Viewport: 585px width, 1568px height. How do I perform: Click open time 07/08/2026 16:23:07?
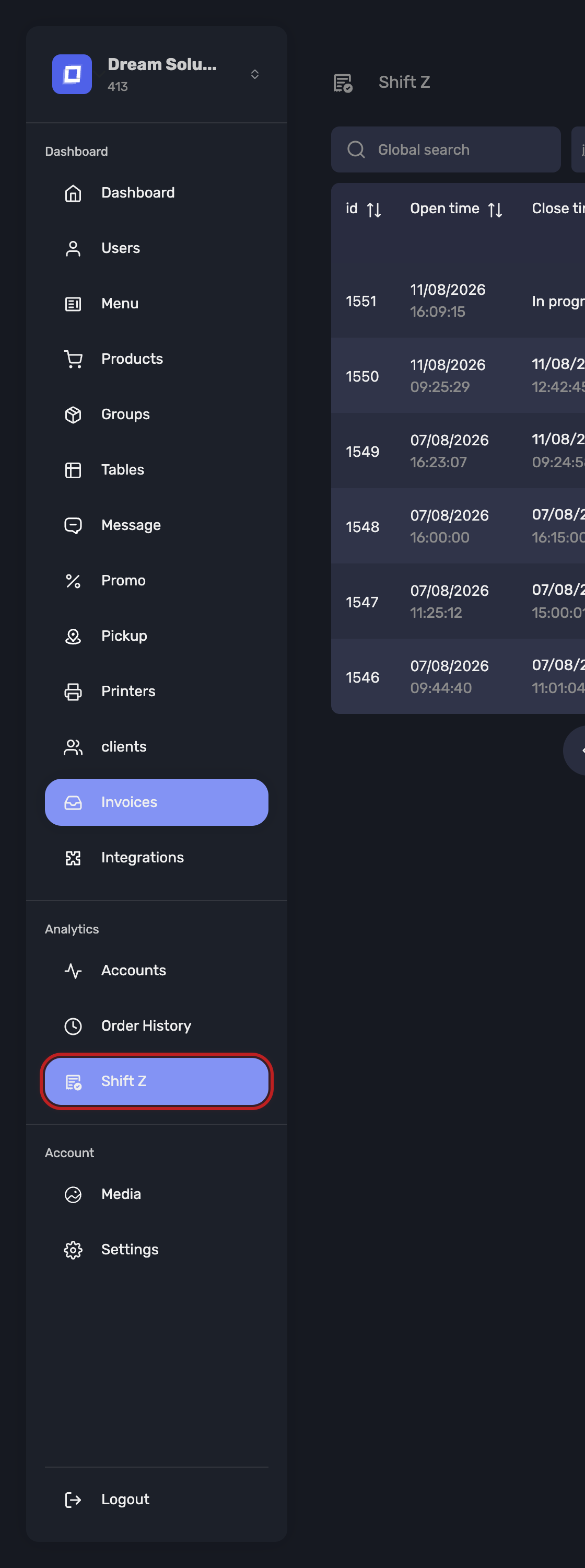point(449,451)
